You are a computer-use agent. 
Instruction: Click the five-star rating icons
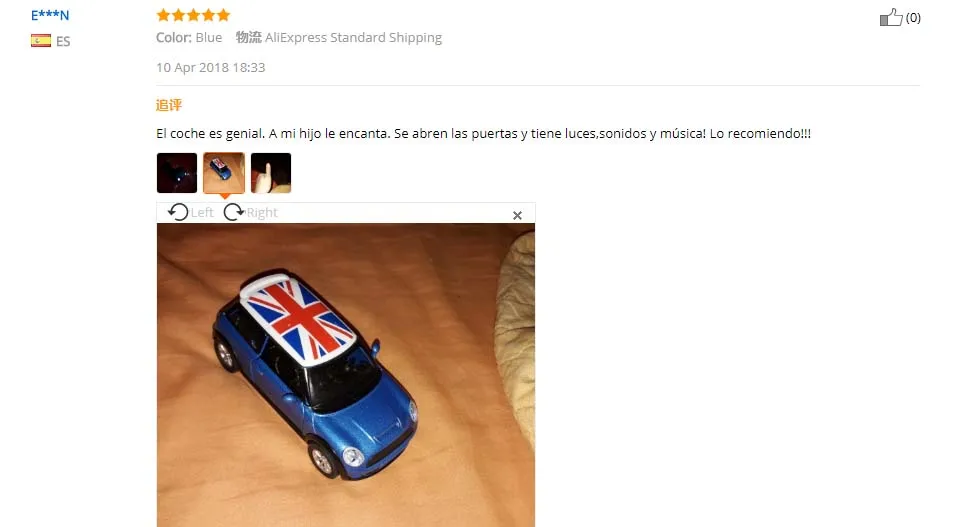point(193,15)
